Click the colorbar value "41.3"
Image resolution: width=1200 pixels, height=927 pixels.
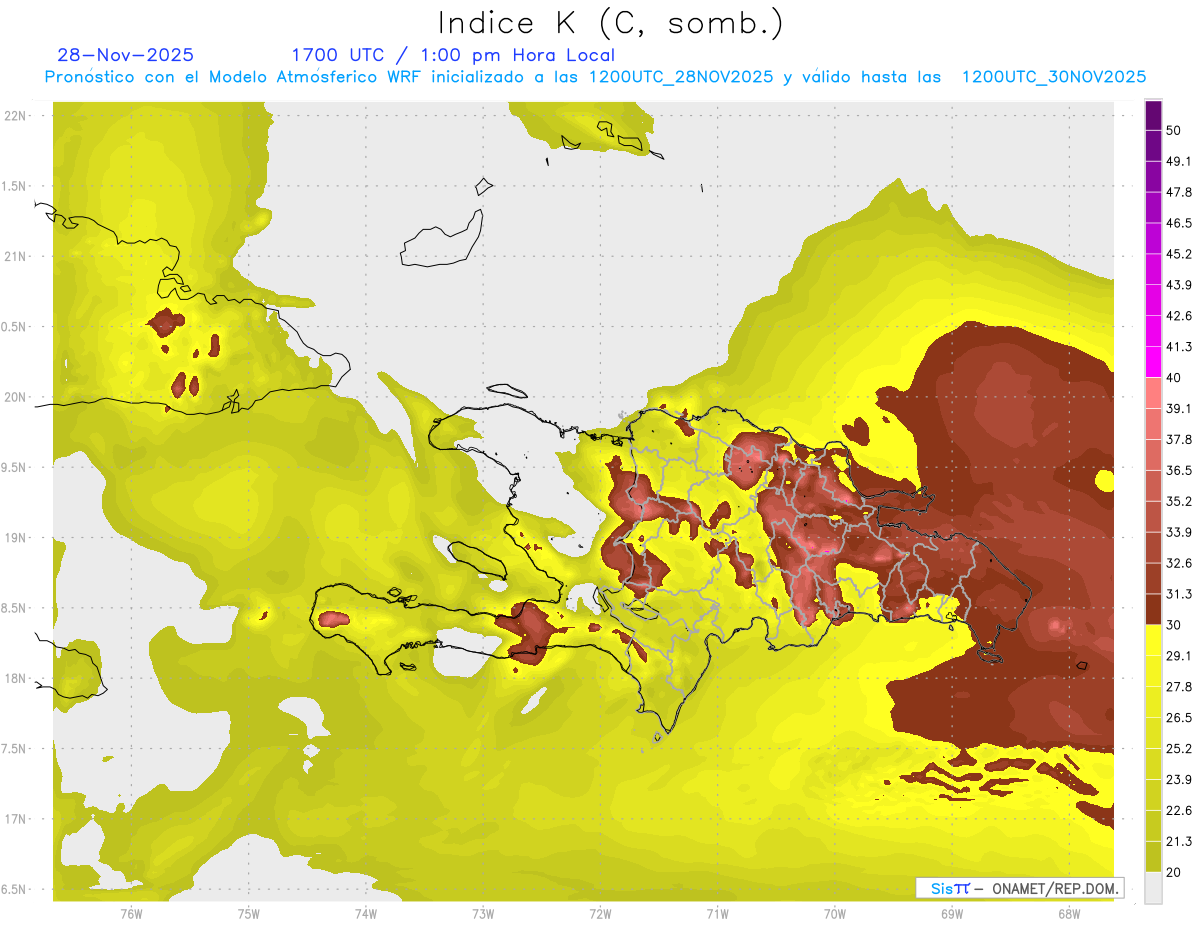click(x=1180, y=347)
